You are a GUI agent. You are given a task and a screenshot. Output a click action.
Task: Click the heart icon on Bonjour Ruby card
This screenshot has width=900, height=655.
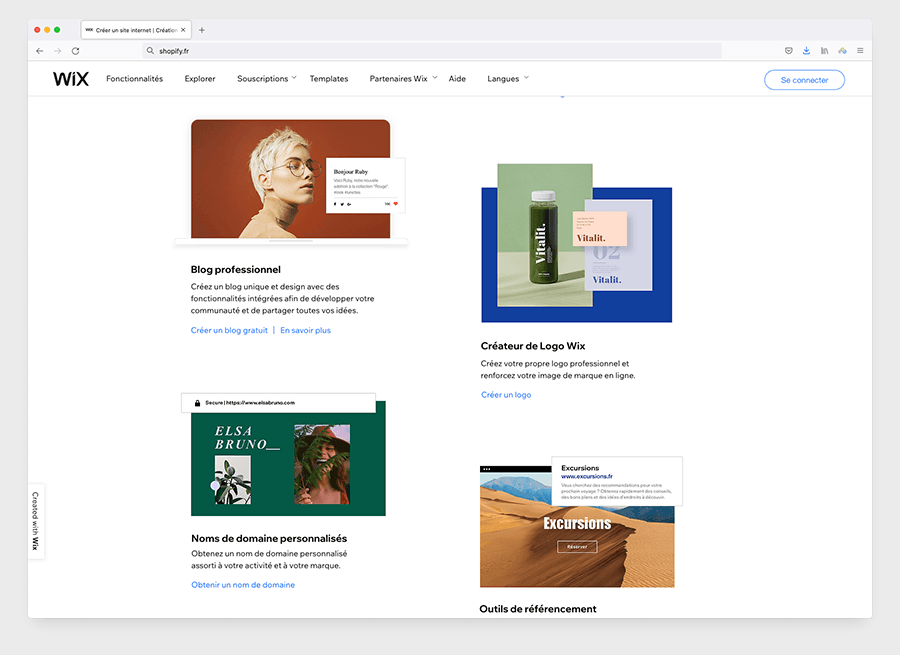coord(395,204)
